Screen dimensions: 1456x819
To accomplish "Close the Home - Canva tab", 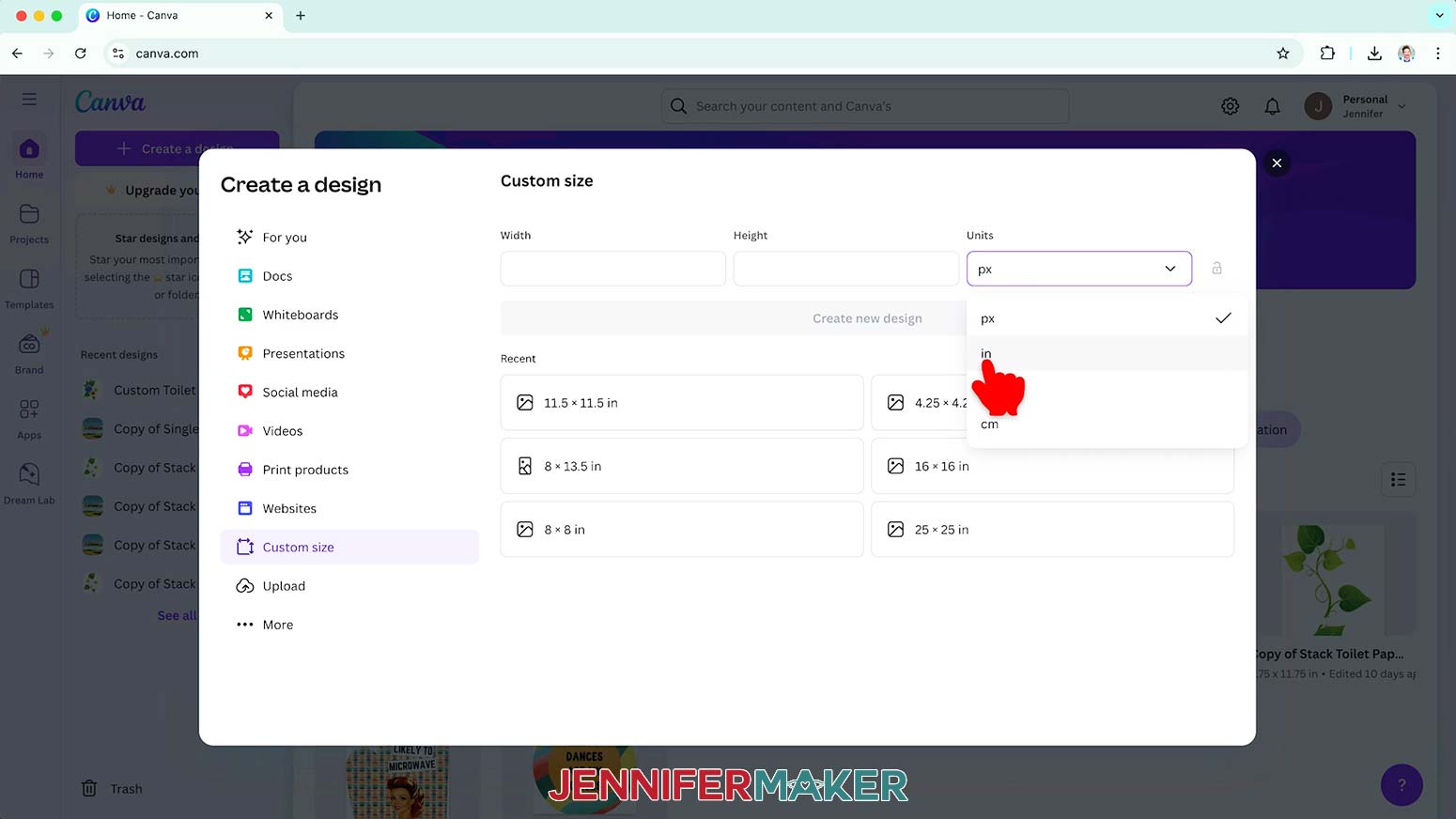I will point(269,15).
